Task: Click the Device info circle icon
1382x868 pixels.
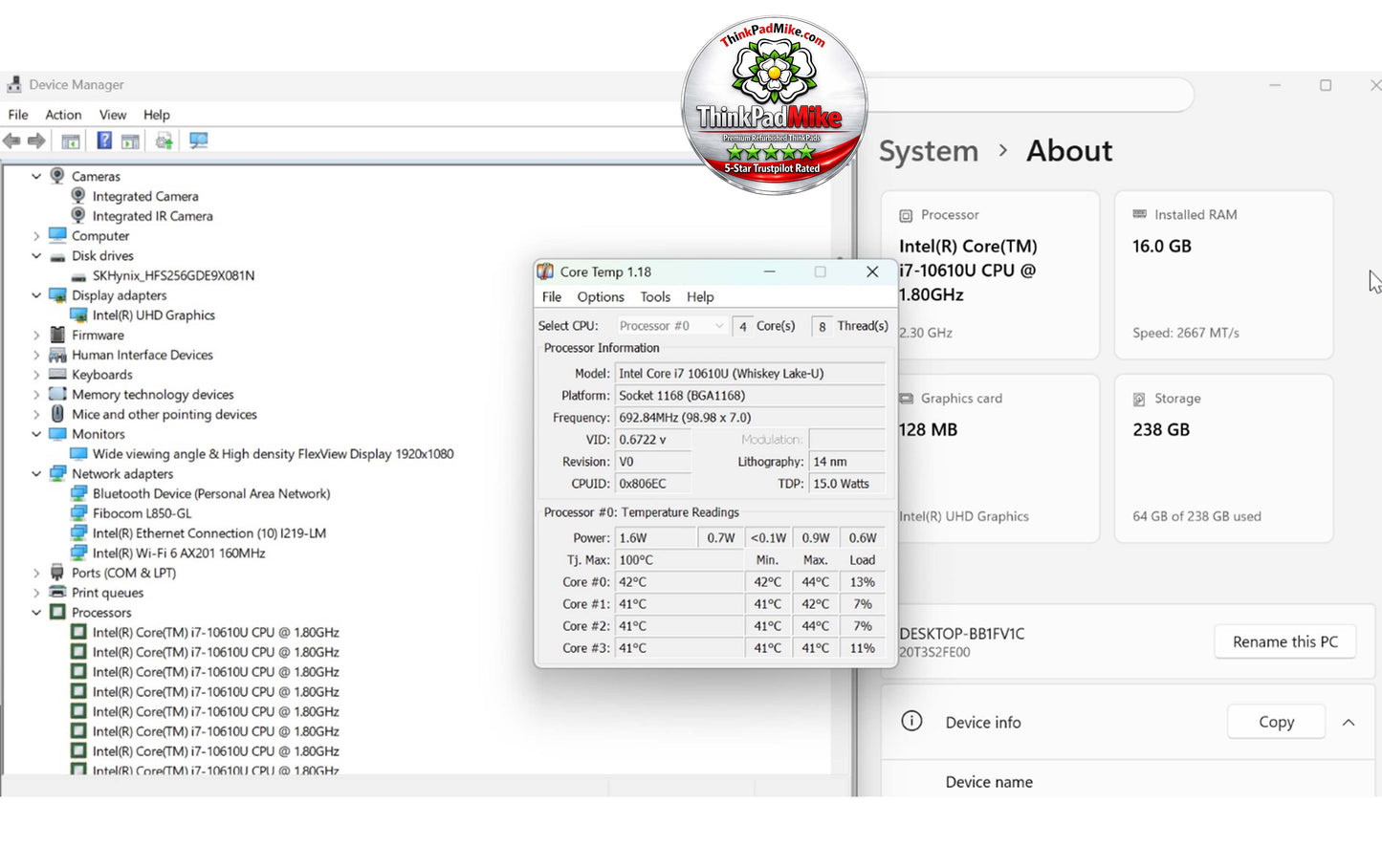Action: pyautogui.click(x=912, y=722)
